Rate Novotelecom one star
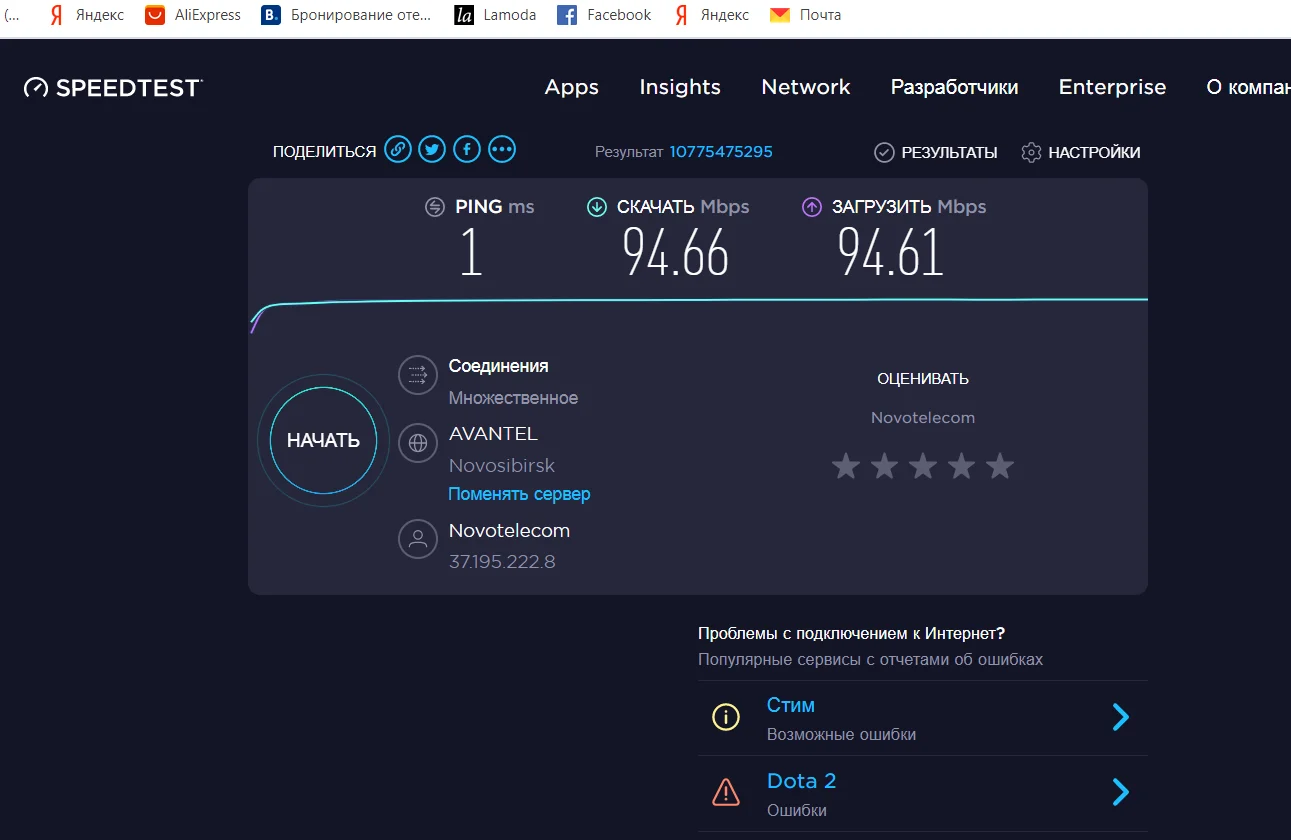1291x840 pixels. (x=846, y=466)
